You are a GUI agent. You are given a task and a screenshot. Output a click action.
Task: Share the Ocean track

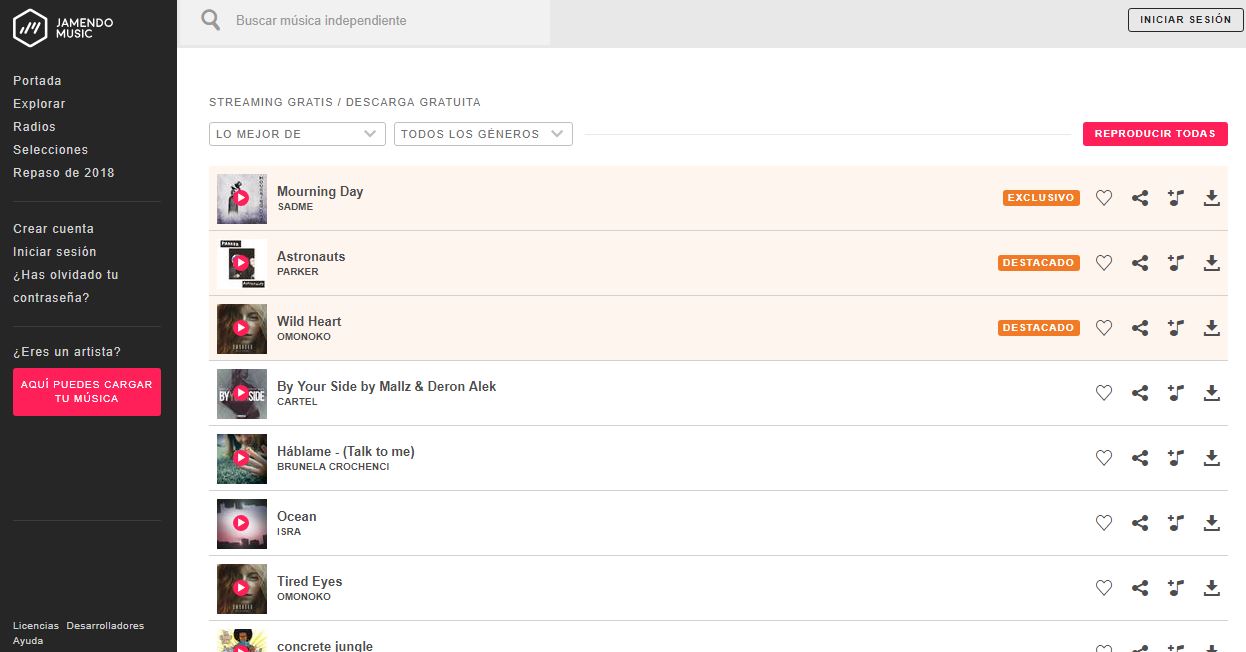point(1140,523)
